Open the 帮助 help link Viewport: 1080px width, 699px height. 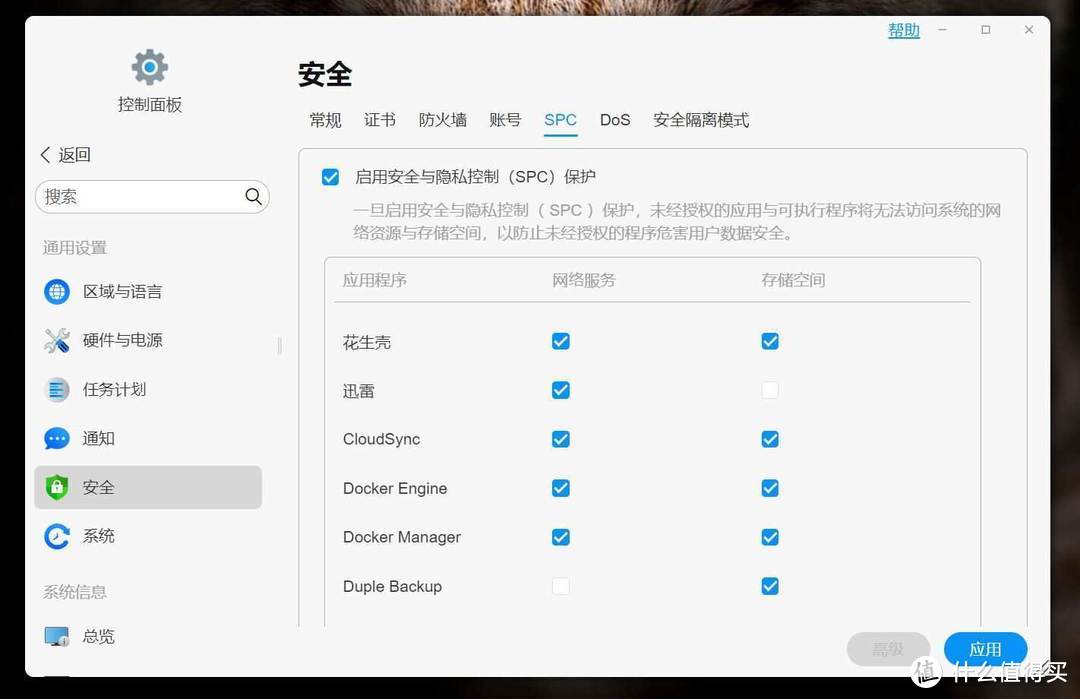point(904,30)
